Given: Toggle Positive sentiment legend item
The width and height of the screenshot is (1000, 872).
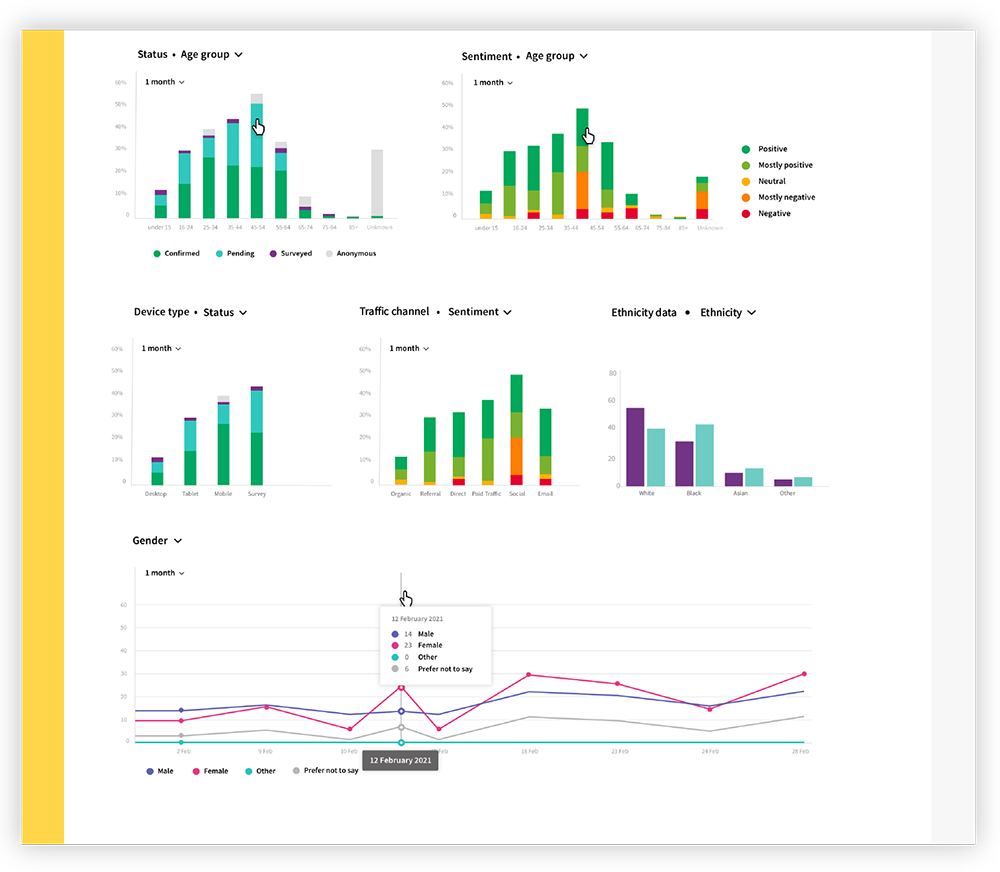Looking at the screenshot, I should click(765, 149).
